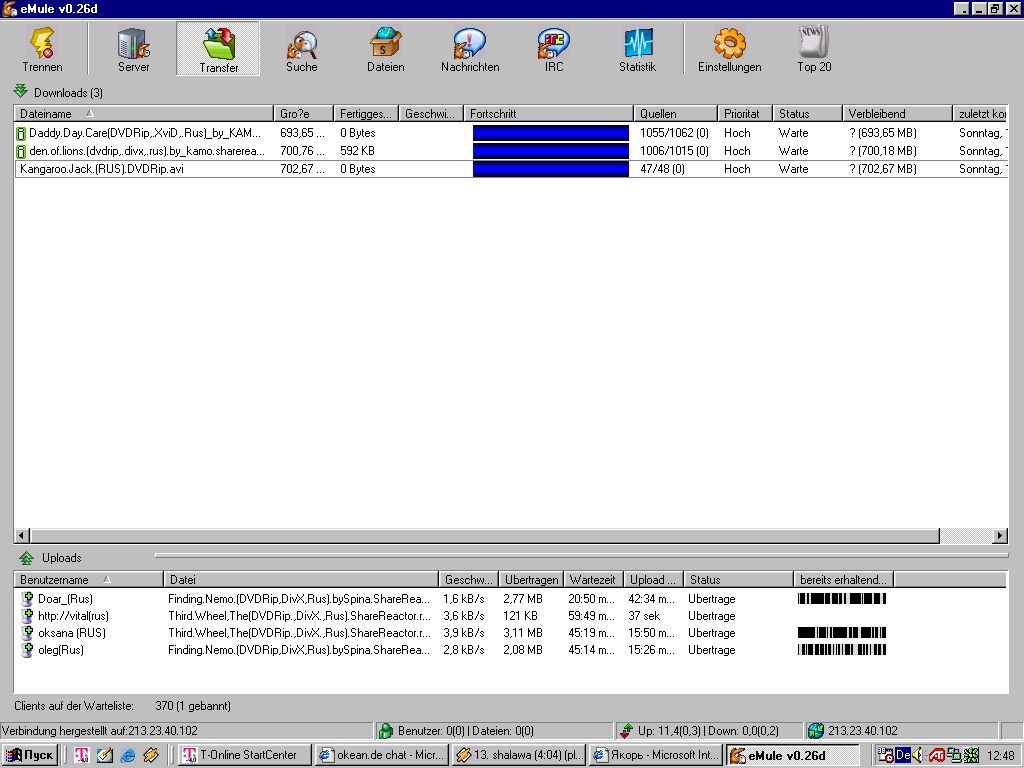Click the downloads horizontal scrollbar thumb
The height and width of the screenshot is (768, 1024).
(x=484, y=536)
